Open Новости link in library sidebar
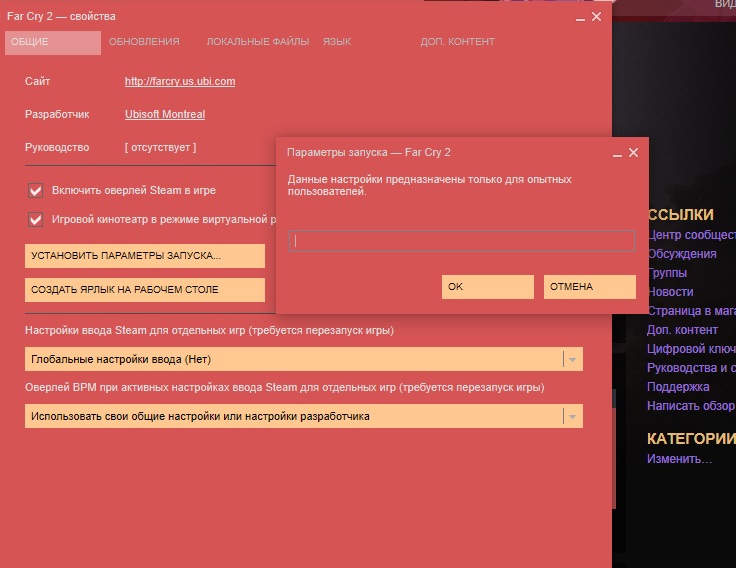 point(670,292)
